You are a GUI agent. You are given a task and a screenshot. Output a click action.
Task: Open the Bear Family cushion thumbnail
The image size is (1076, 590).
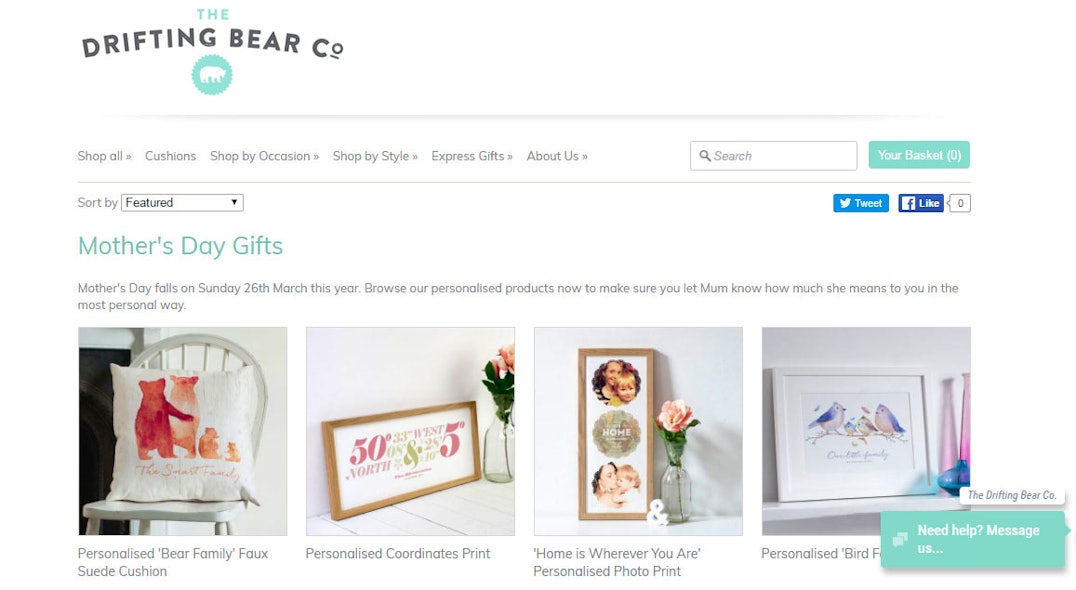pyautogui.click(x=183, y=431)
